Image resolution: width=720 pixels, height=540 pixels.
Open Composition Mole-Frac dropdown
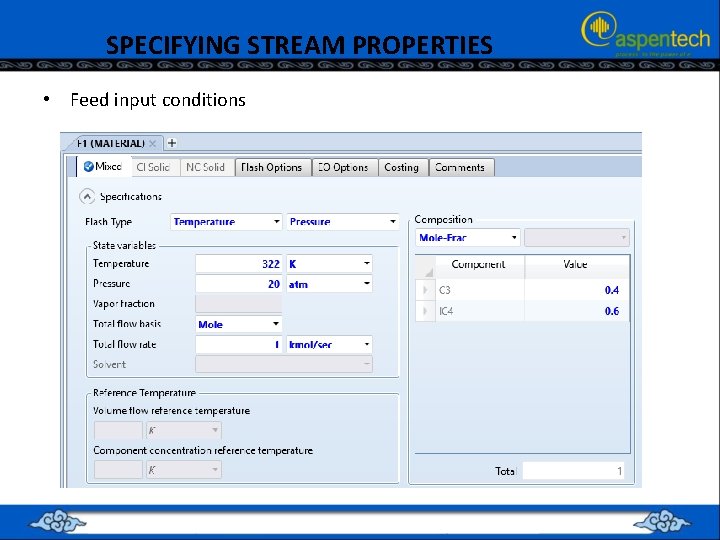tap(467, 237)
